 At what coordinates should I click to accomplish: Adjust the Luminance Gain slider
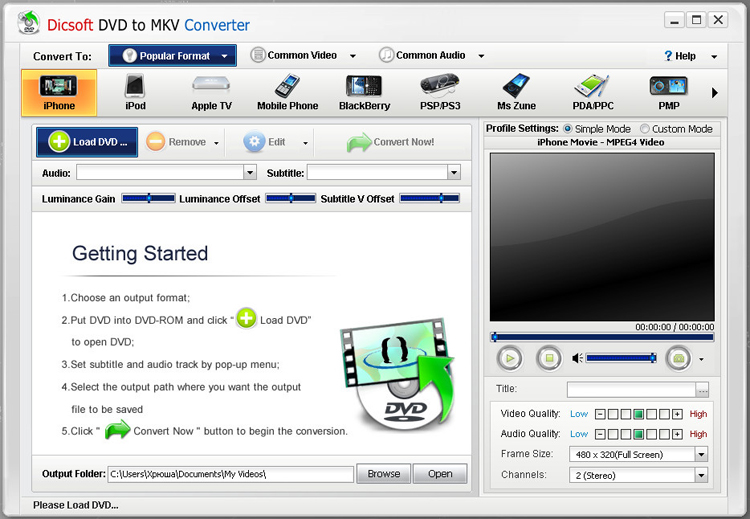click(x=148, y=199)
